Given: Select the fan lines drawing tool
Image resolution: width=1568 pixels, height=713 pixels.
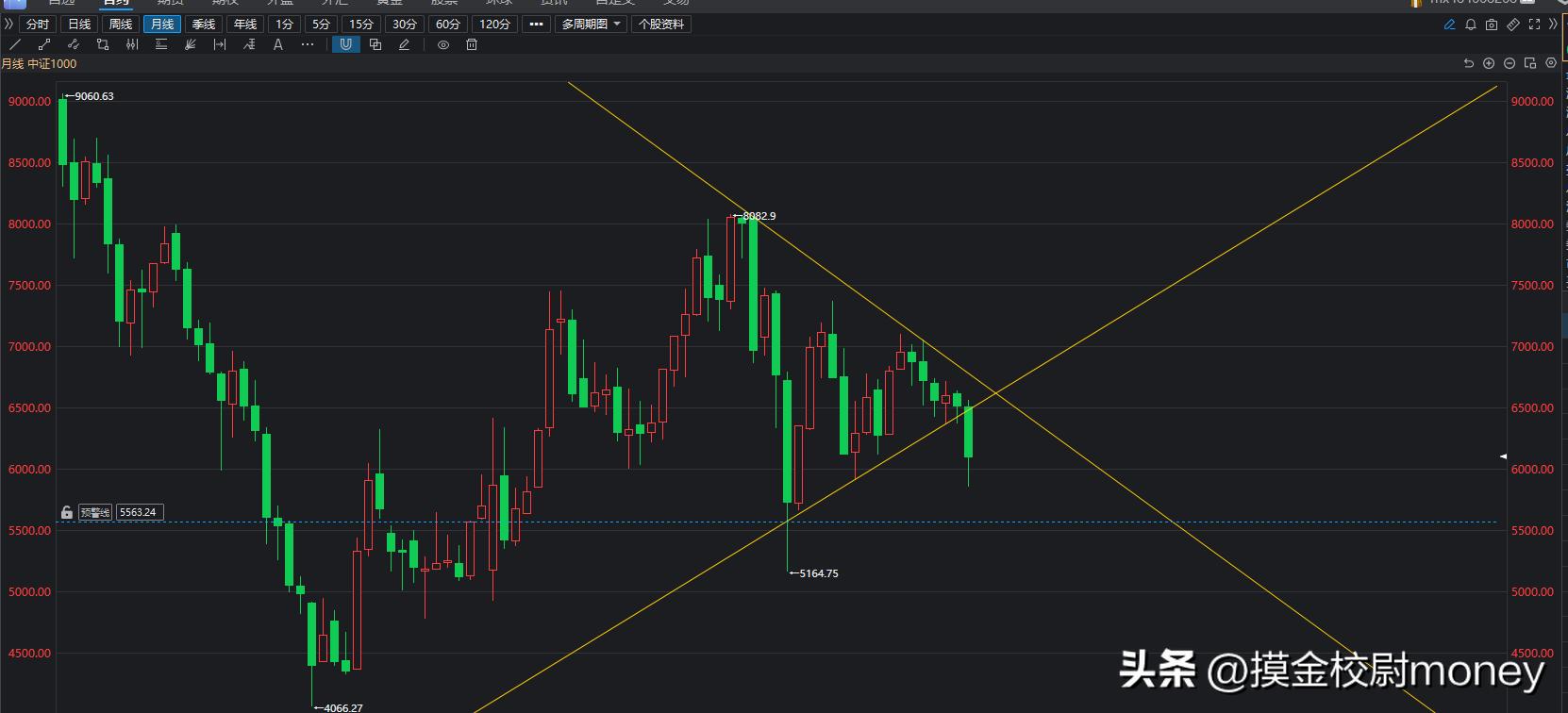Looking at the screenshot, I should click(191, 44).
